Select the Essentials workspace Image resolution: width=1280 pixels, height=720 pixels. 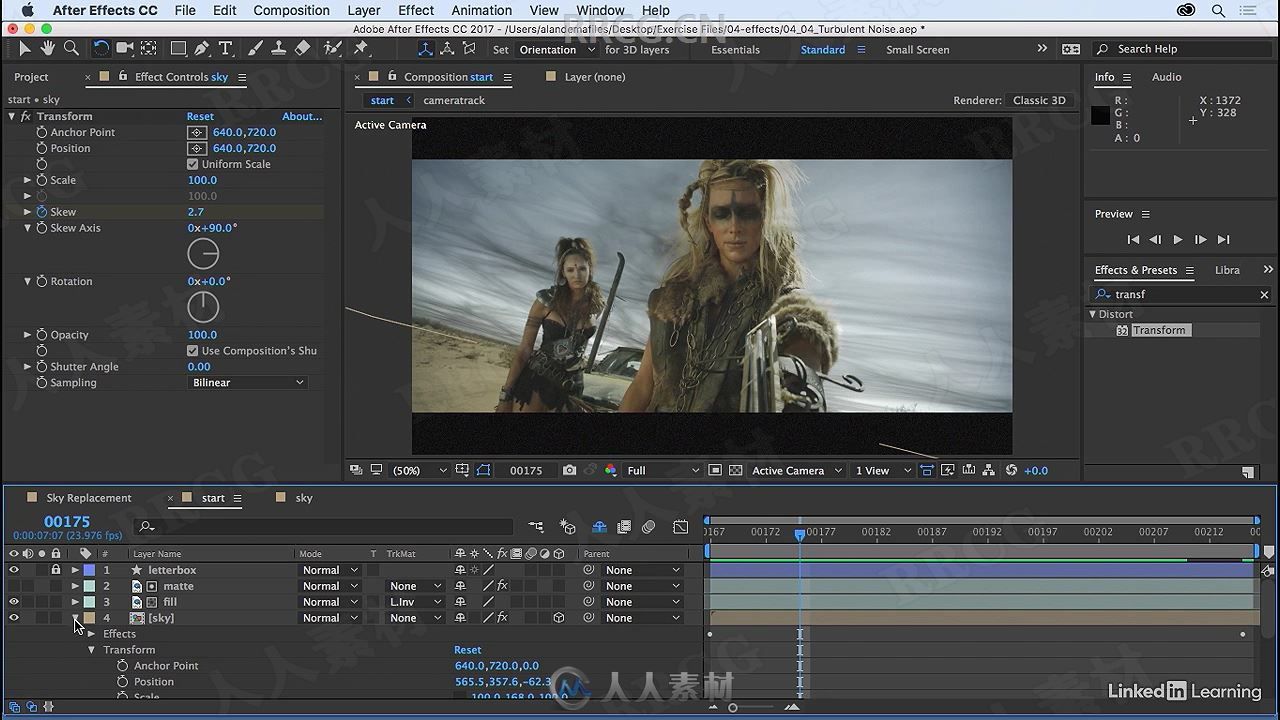click(735, 49)
